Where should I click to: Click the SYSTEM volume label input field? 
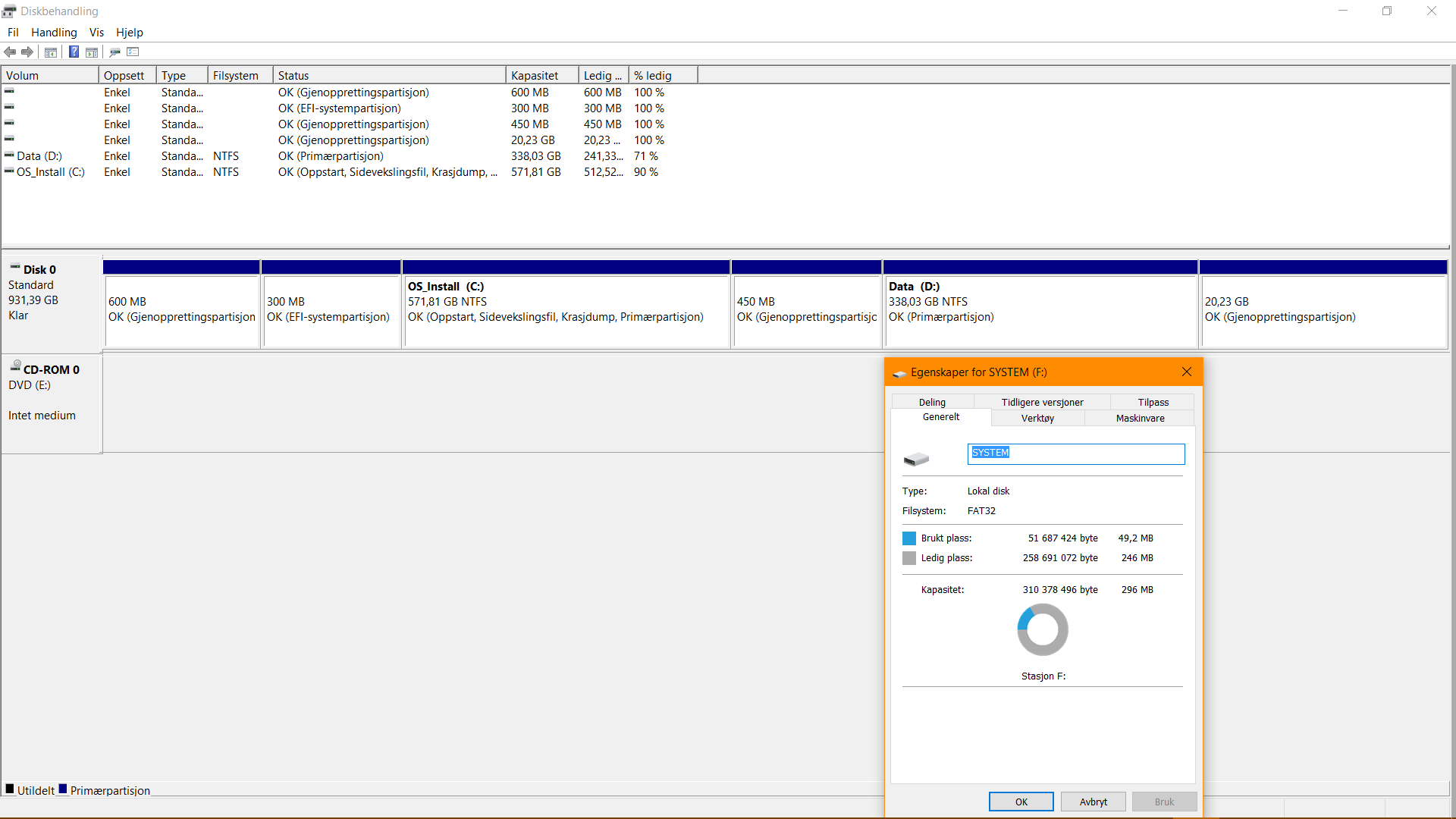tap(1076, 453)
